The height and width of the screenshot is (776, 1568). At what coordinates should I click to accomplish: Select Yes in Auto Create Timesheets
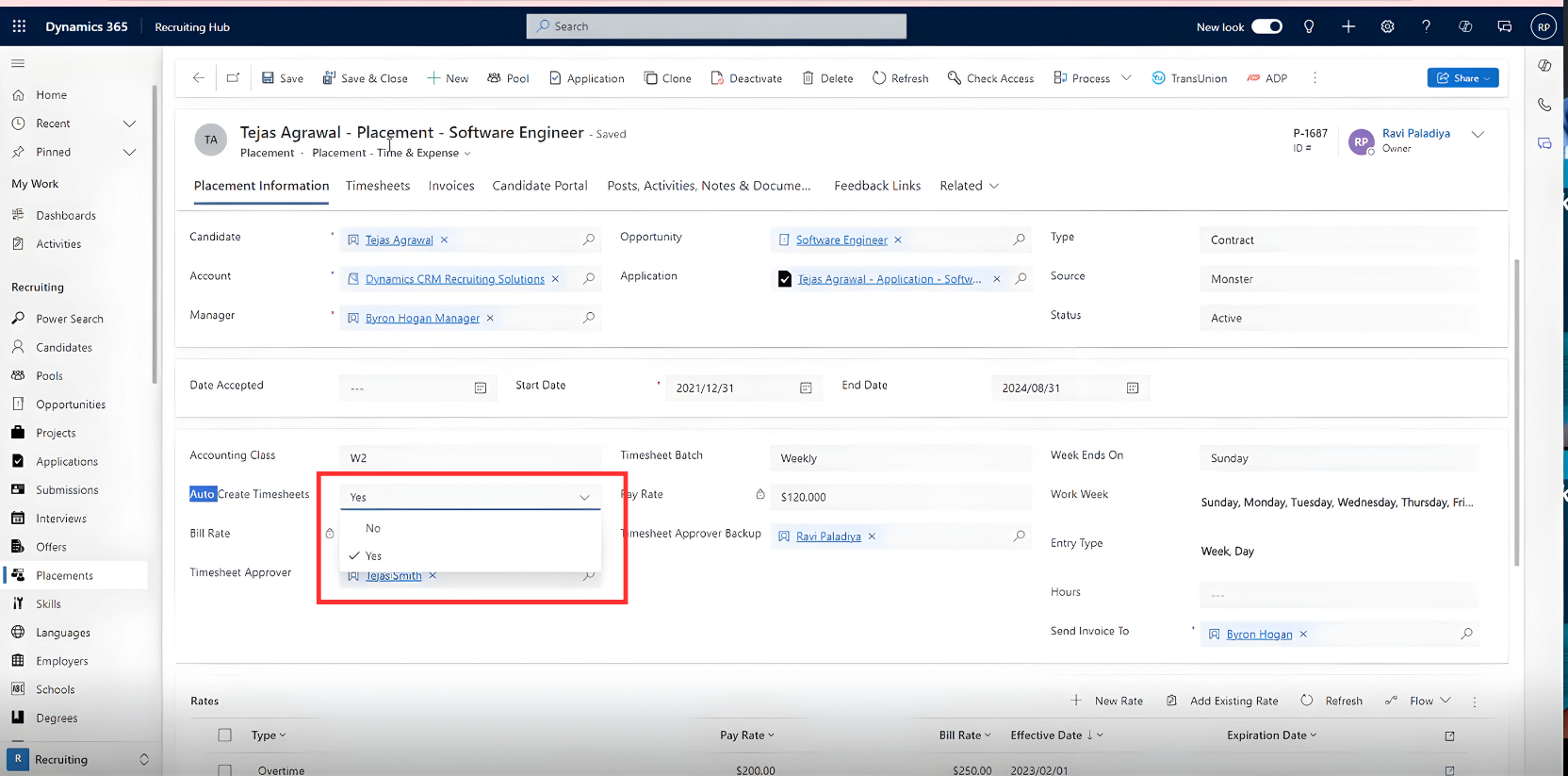click(x=470, y=556)
